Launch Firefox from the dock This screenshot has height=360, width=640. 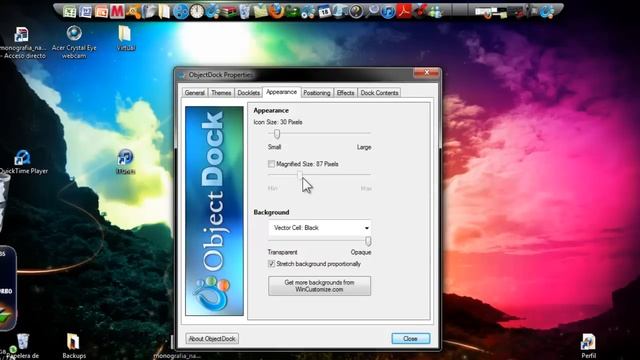tap(276, 11)
